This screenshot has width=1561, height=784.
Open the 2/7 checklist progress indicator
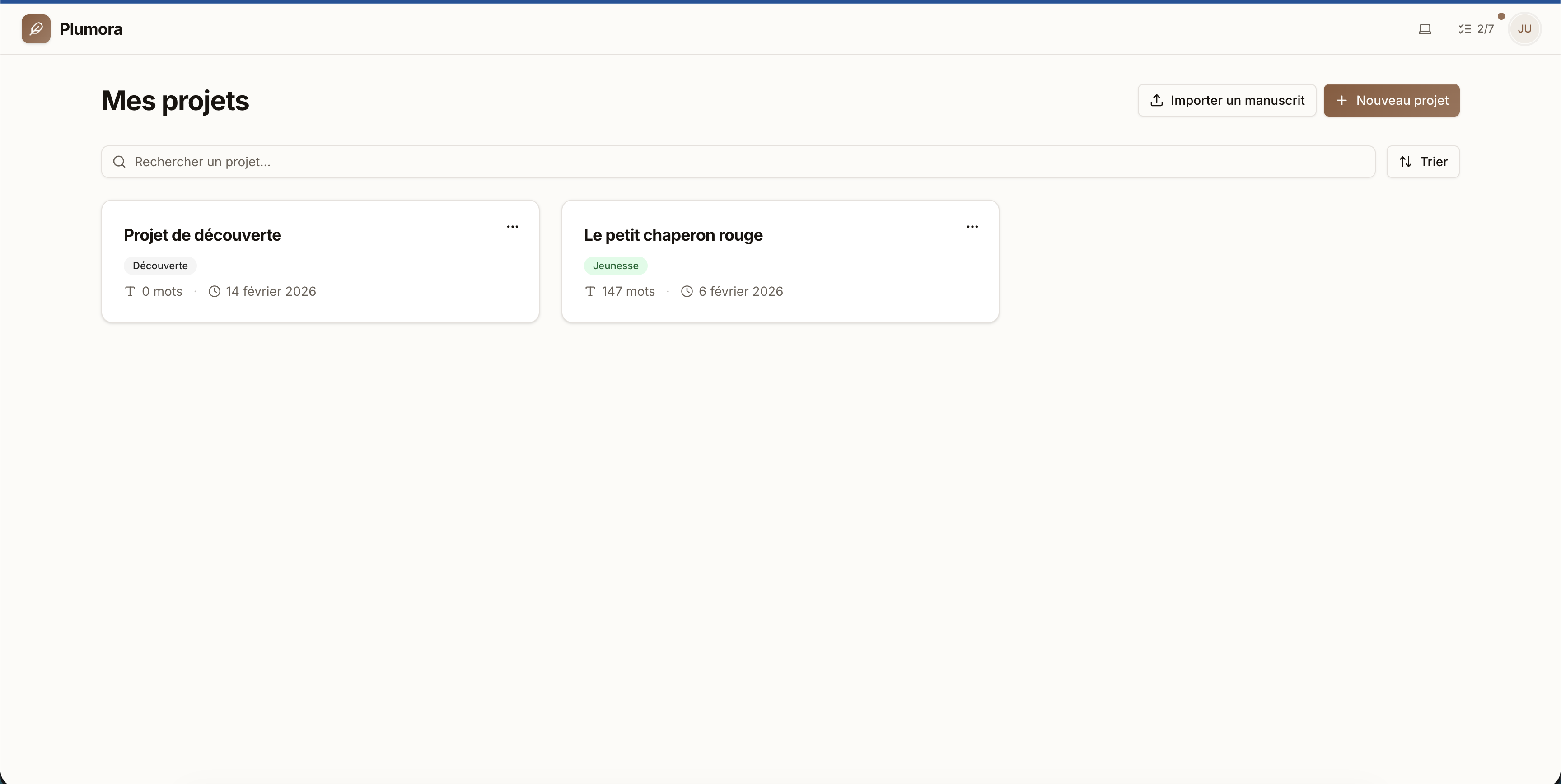point(1476,28)
